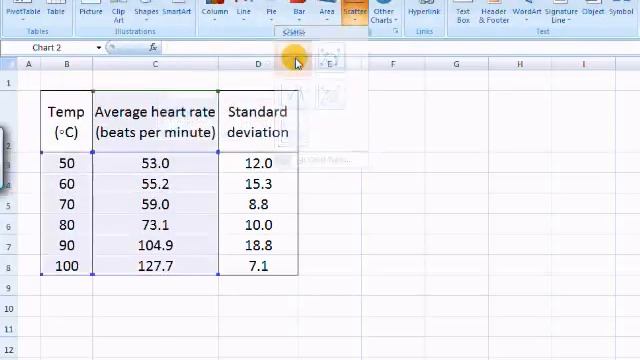This screenshot has width=640, height=360.
Task: Open the Shapes gallery
Action: tap(146, 12)
